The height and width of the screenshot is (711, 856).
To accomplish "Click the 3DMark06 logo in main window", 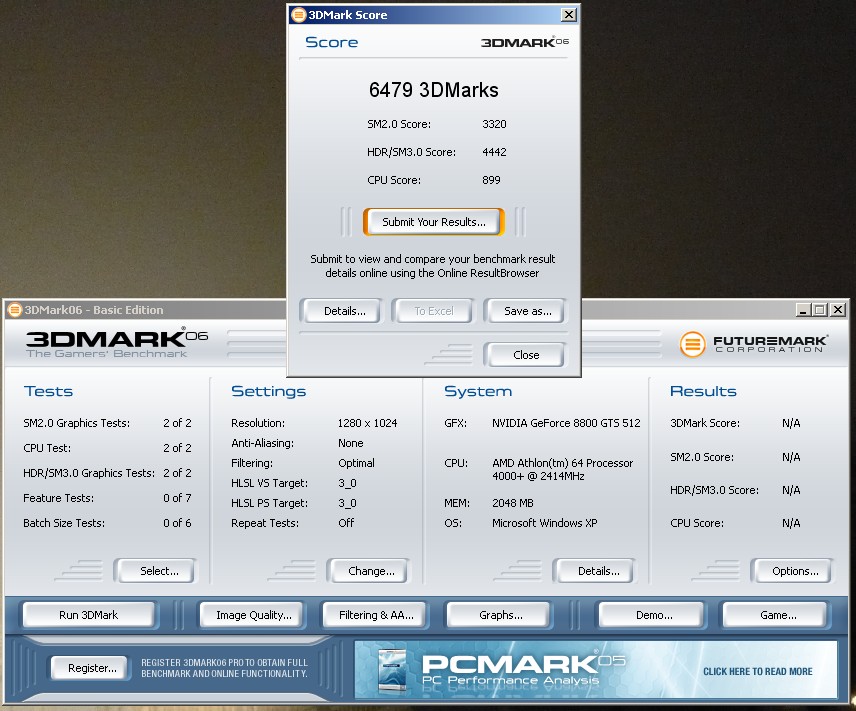I will (117, 342).
